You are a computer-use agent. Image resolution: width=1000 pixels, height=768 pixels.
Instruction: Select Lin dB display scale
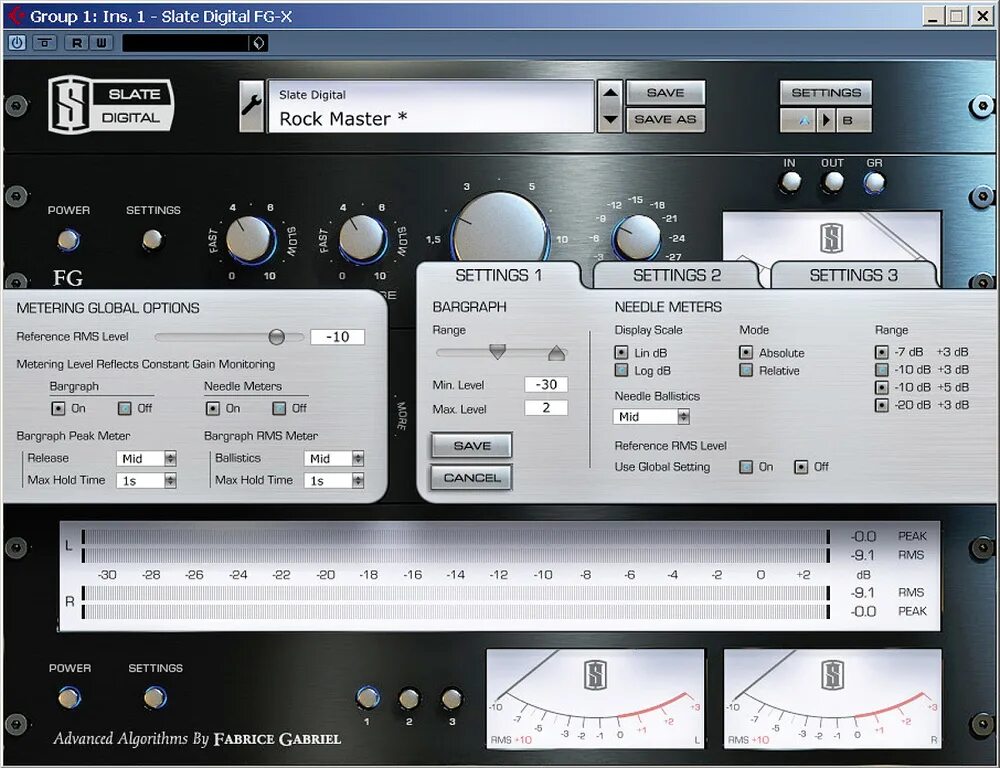pos(621,352)
